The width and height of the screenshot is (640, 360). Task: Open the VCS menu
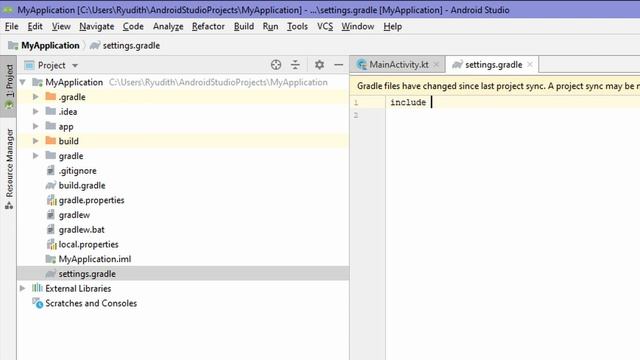pos(325,27)
